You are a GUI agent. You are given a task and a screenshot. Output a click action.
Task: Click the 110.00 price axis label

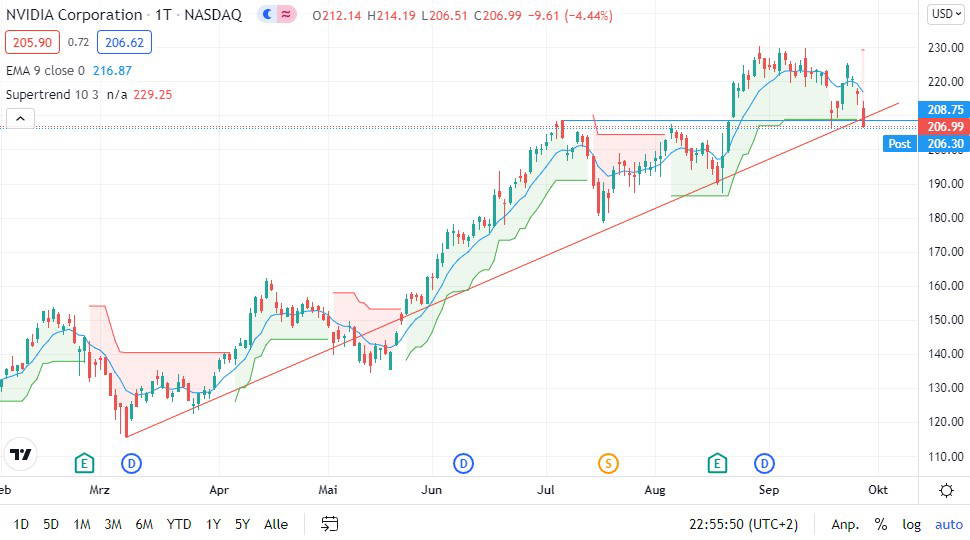click(945, 456)
